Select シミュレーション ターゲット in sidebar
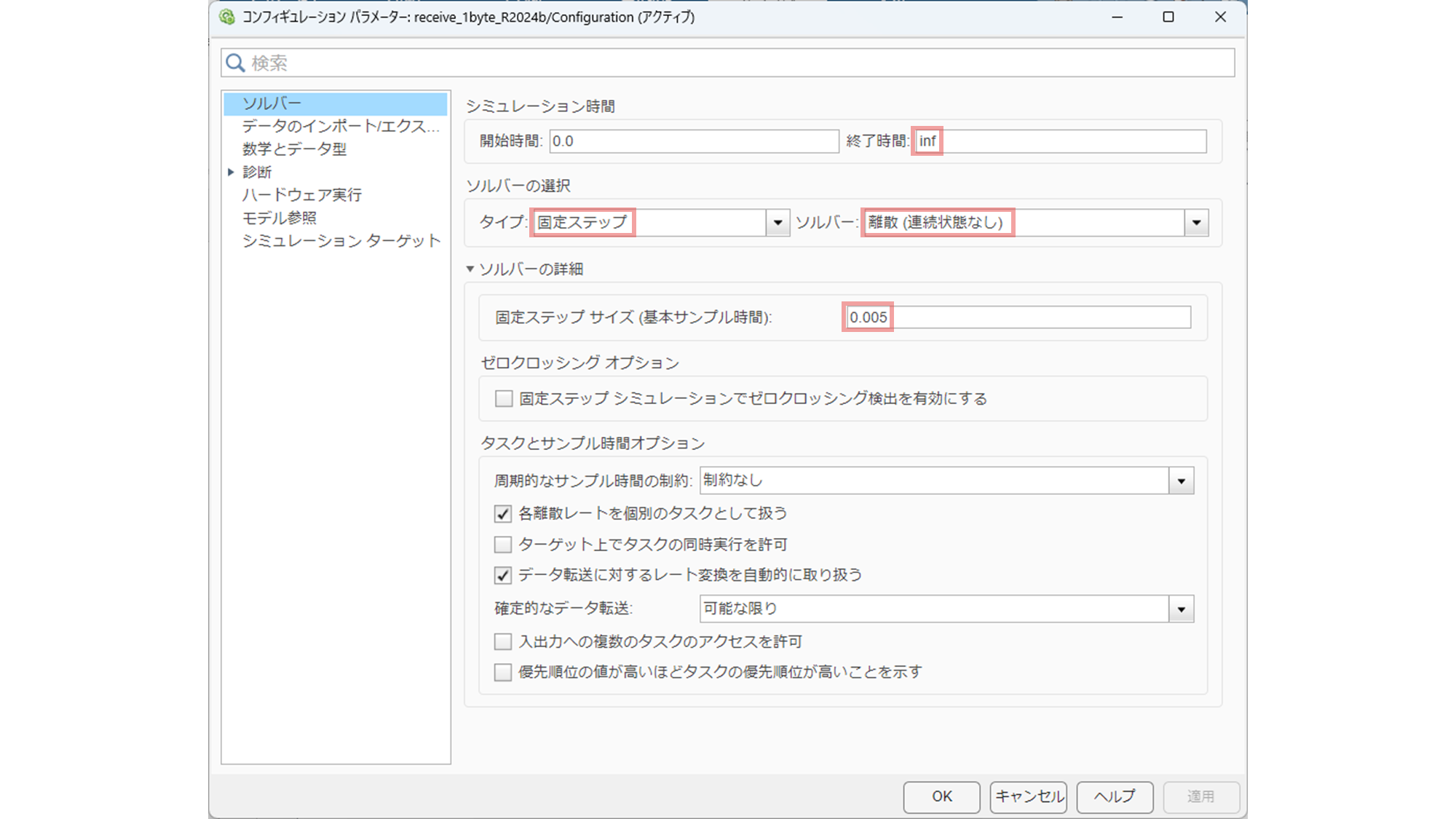This screenshot has height=819, width=1456. click(x=341, y=241)
